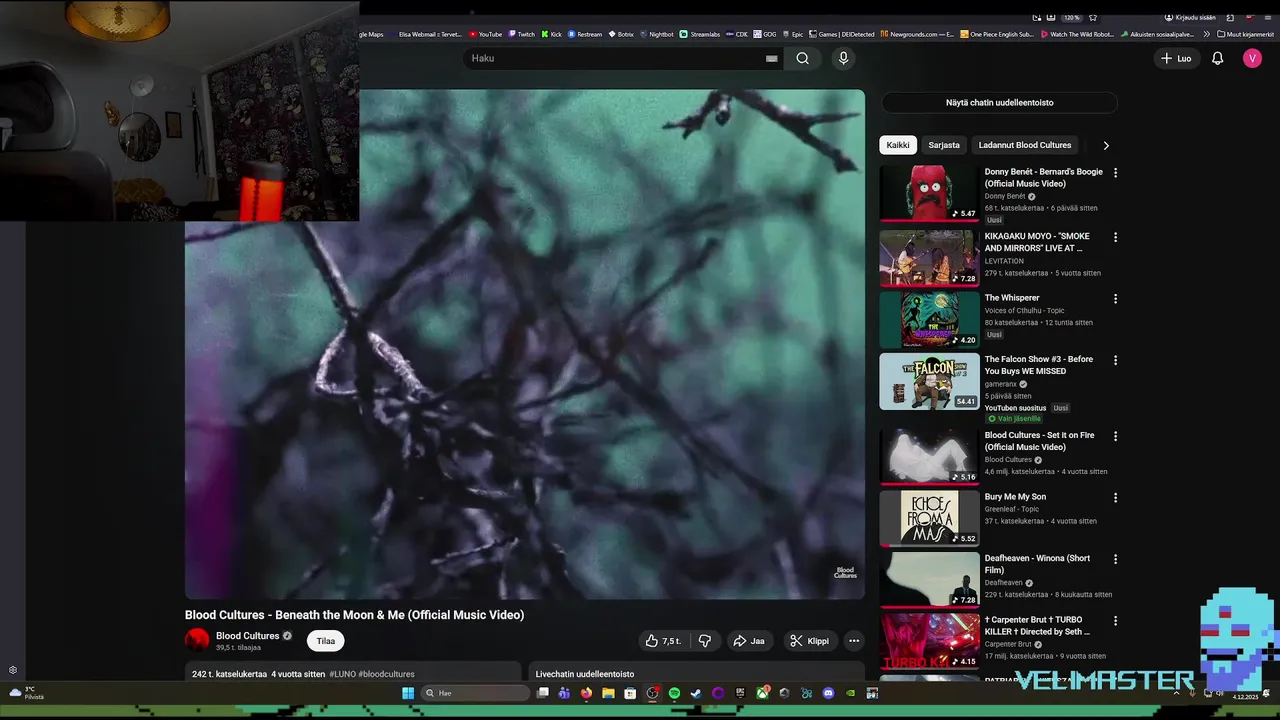Open Spotify from the taskbar
The height and width of the screenshot is (720, 1280).
674,693
